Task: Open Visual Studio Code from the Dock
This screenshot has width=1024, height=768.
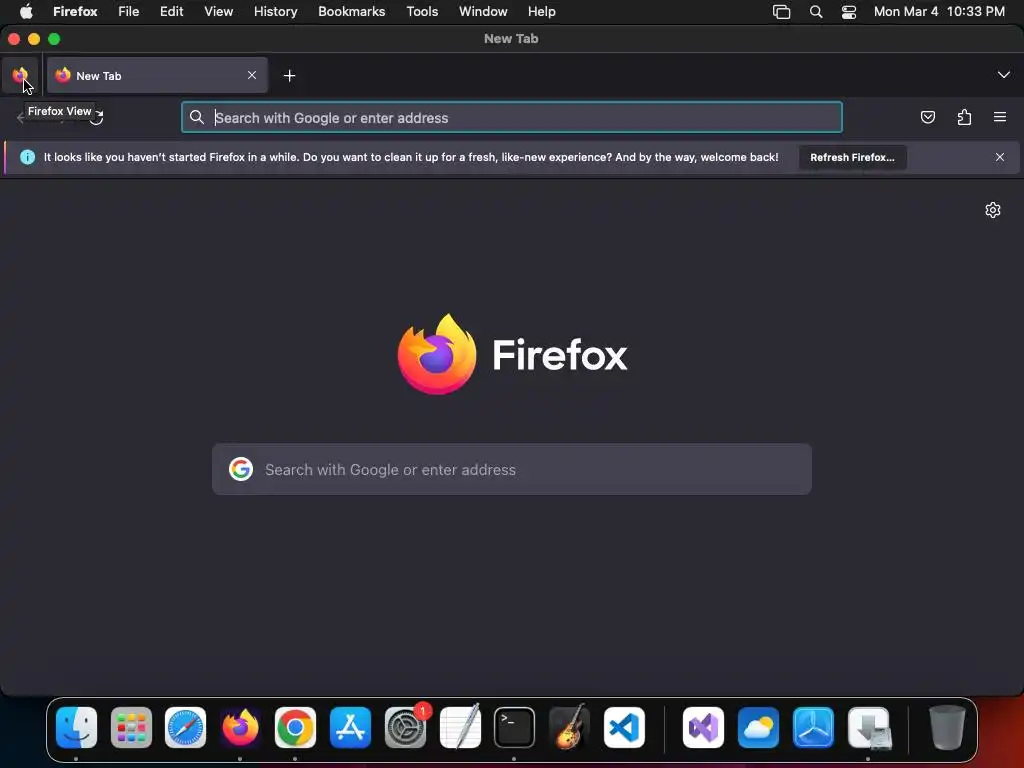Action: pyautogui.click(x=624, y=727)
